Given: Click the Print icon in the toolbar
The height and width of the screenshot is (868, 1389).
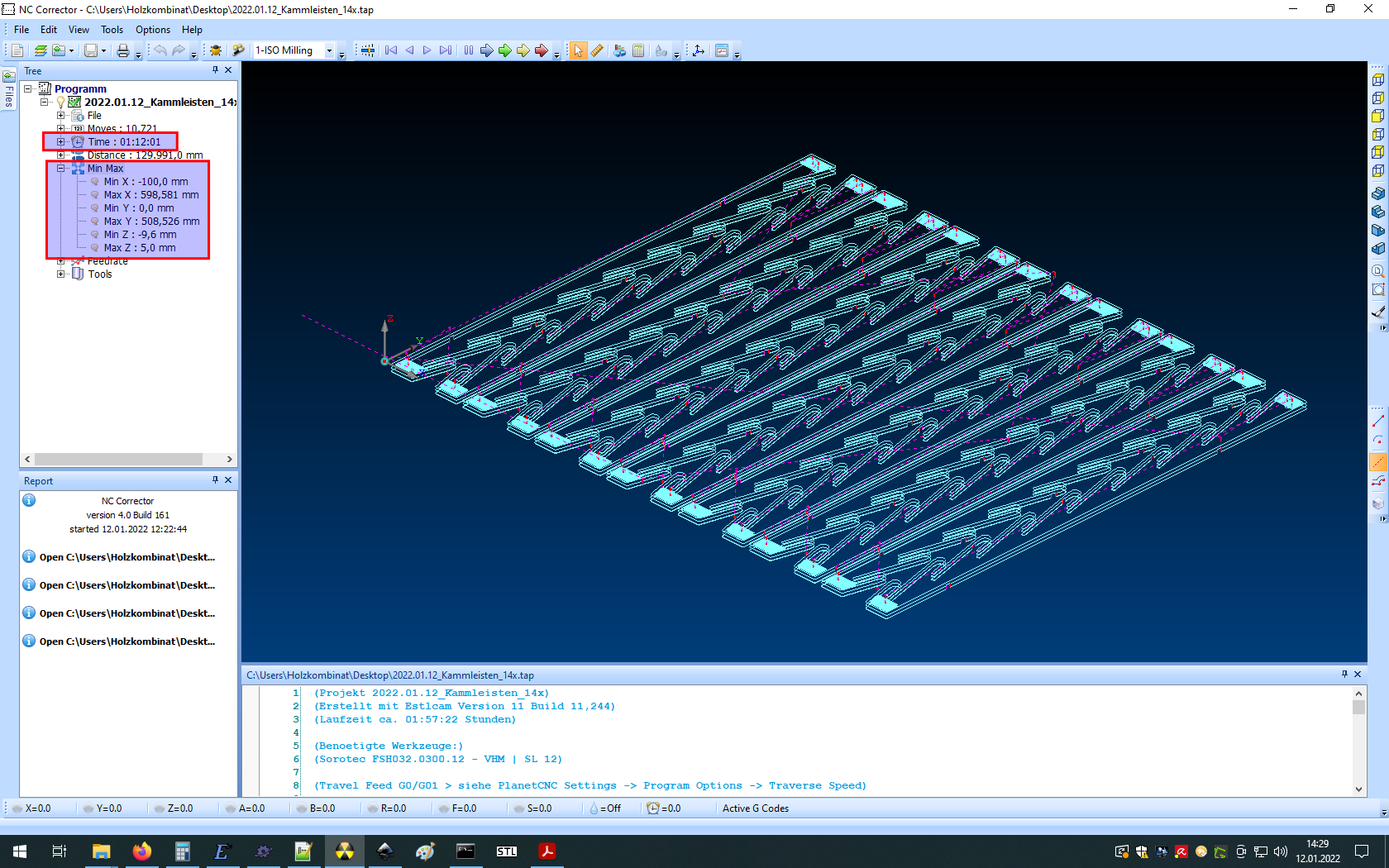Looking at the screenshot, I should tap(123, 50).
